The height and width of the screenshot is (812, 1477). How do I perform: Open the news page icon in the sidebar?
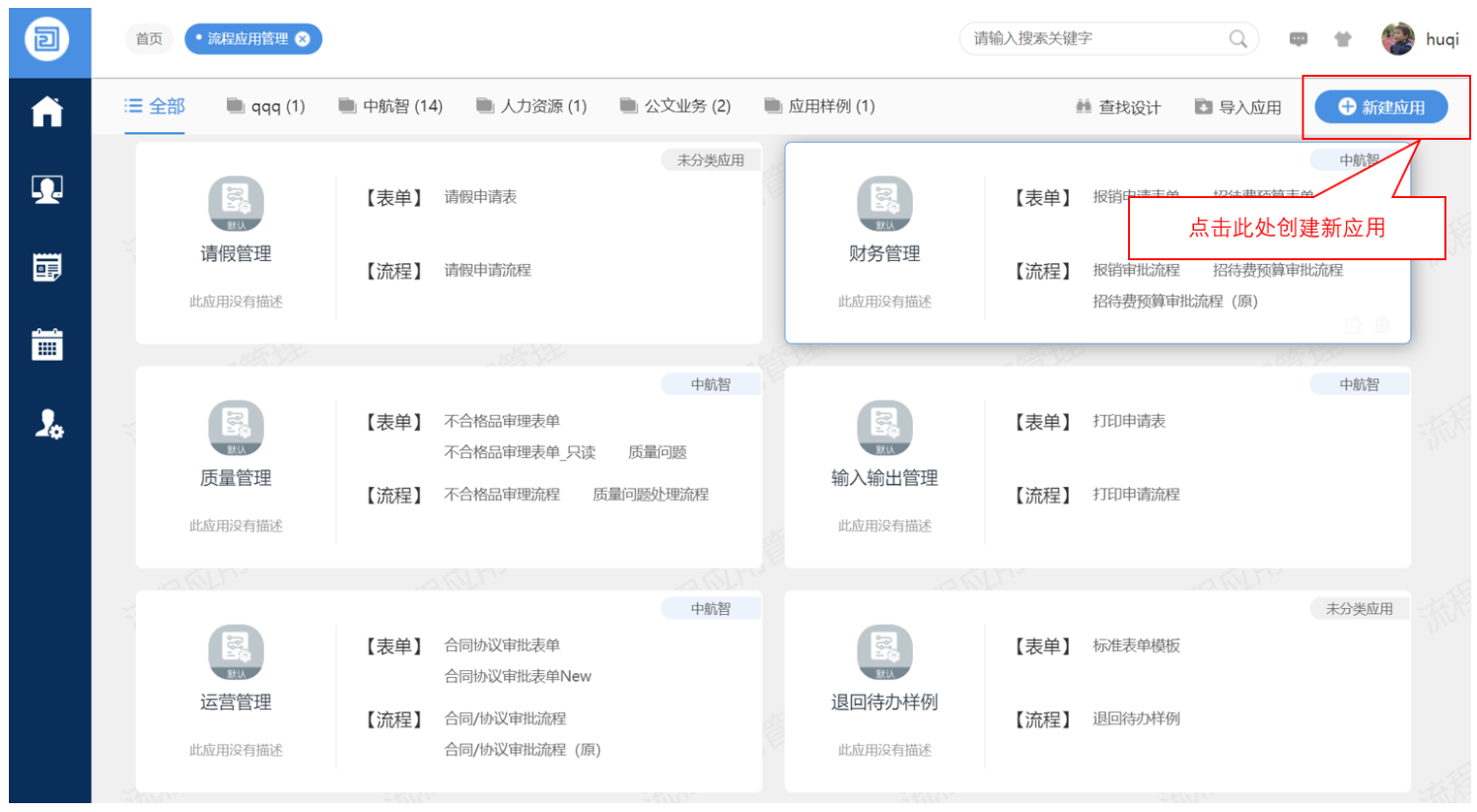coord(47,267)
